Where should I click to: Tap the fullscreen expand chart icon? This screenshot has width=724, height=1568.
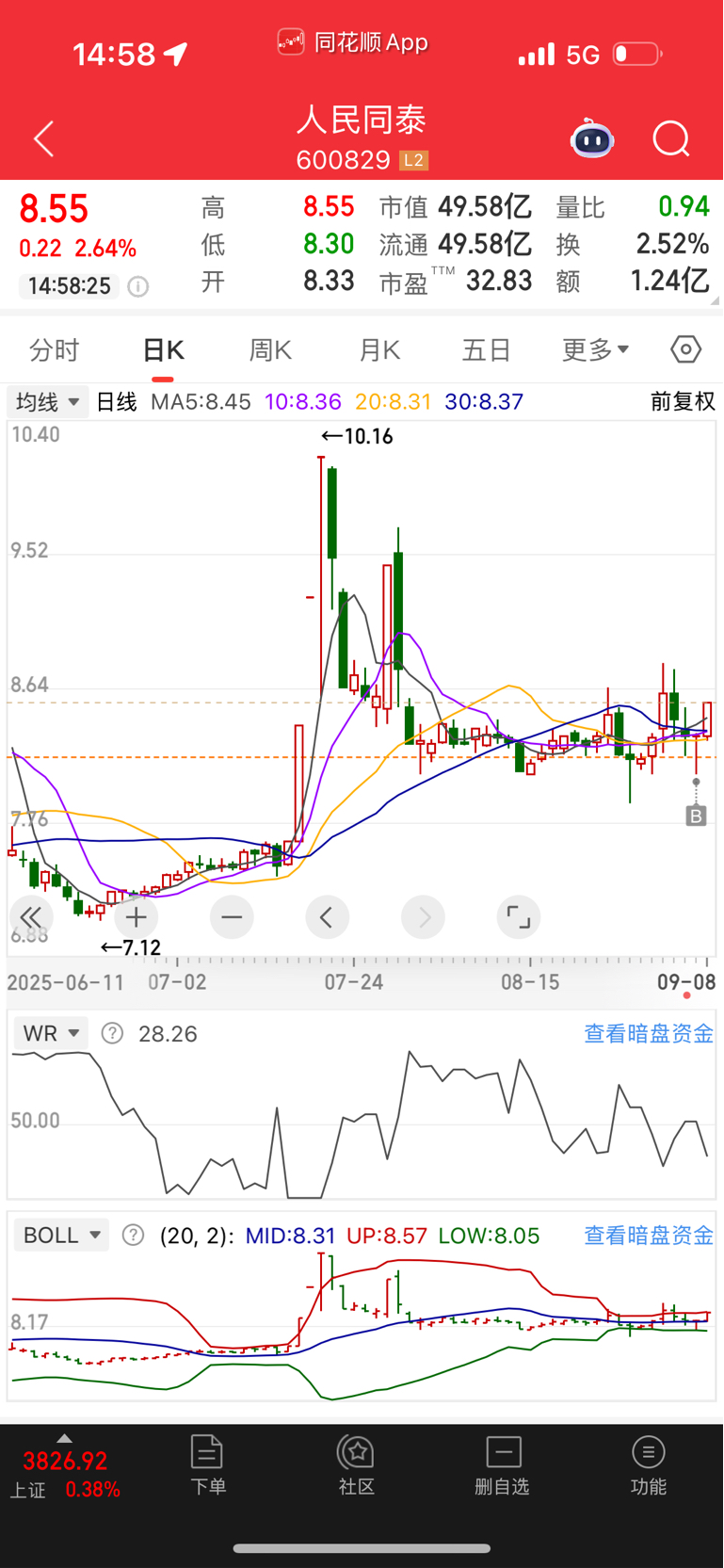pos(519,917)
